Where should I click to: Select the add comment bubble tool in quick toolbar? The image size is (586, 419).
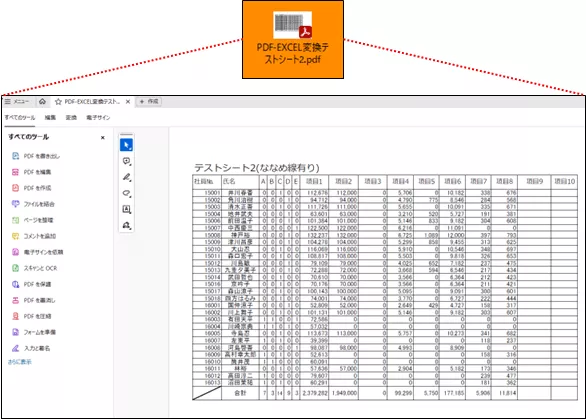tap(126, 161)
